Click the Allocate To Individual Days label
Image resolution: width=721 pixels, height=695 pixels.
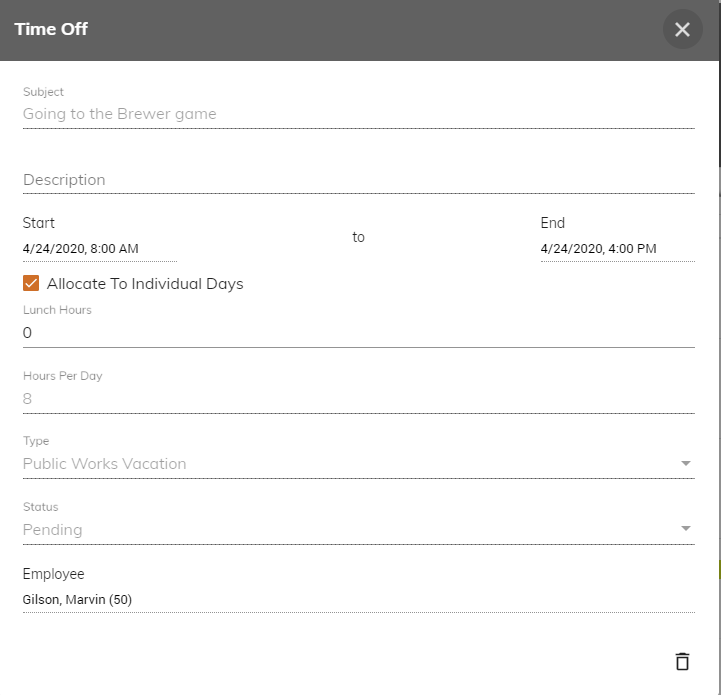click(x=145, y=284)
